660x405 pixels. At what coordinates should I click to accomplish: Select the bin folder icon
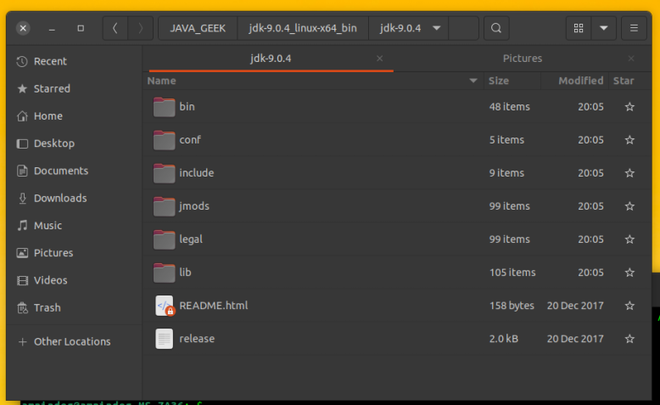pyautogui.click(x=164, y=107)
